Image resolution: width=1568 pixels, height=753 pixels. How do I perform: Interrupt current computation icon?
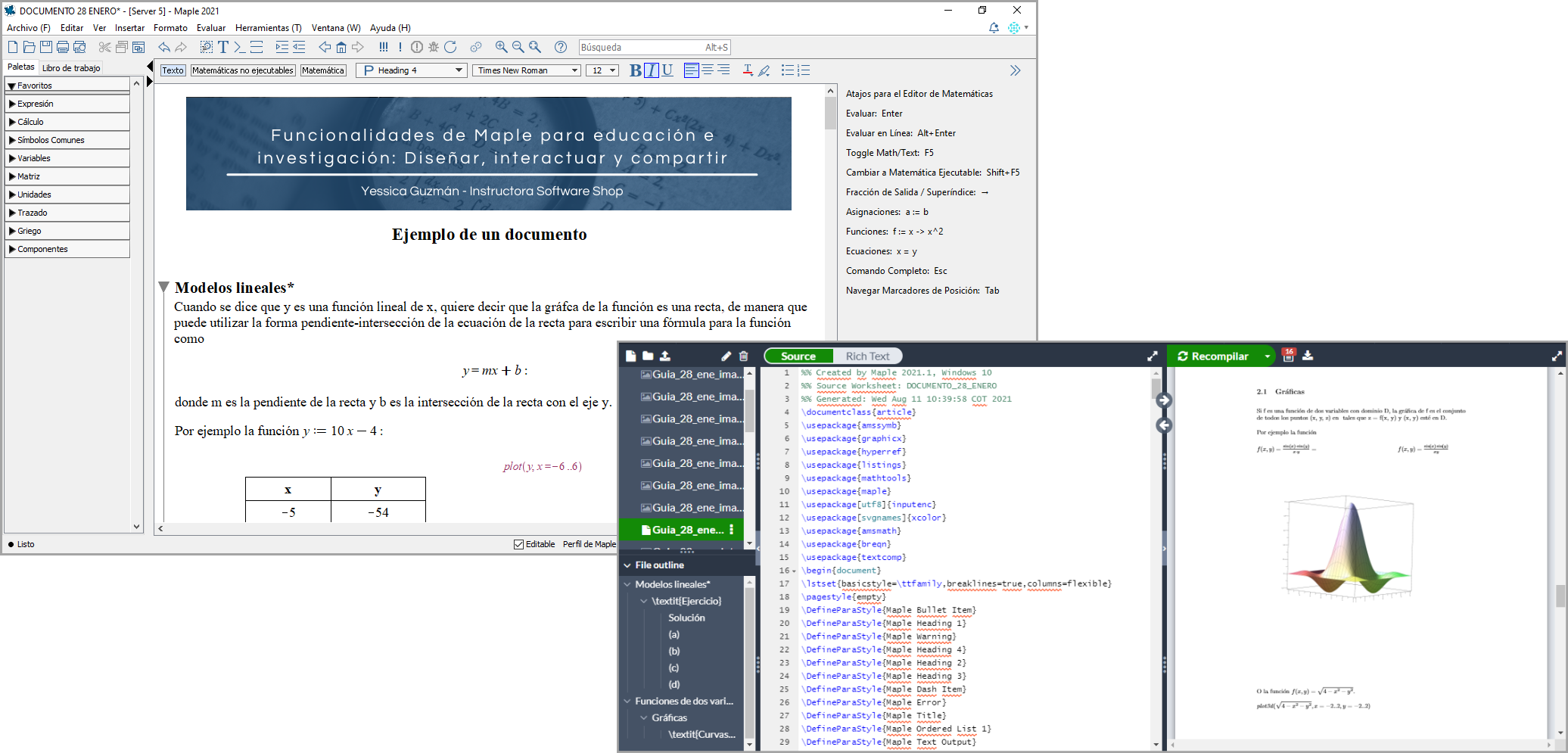coord(417,47)
